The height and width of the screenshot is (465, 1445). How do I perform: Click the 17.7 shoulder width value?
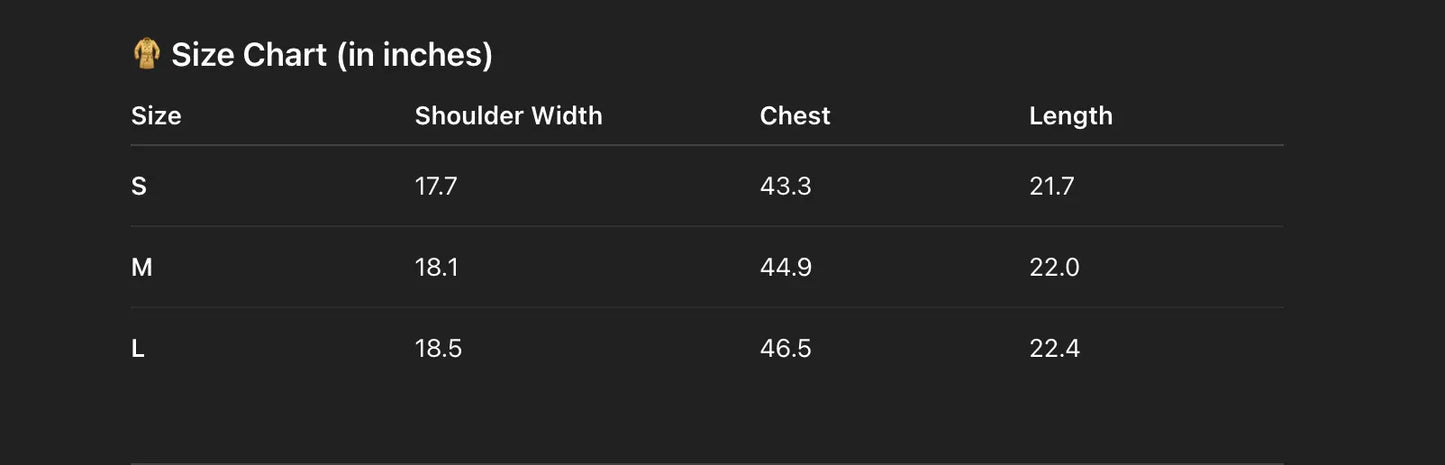coord(436,186)
